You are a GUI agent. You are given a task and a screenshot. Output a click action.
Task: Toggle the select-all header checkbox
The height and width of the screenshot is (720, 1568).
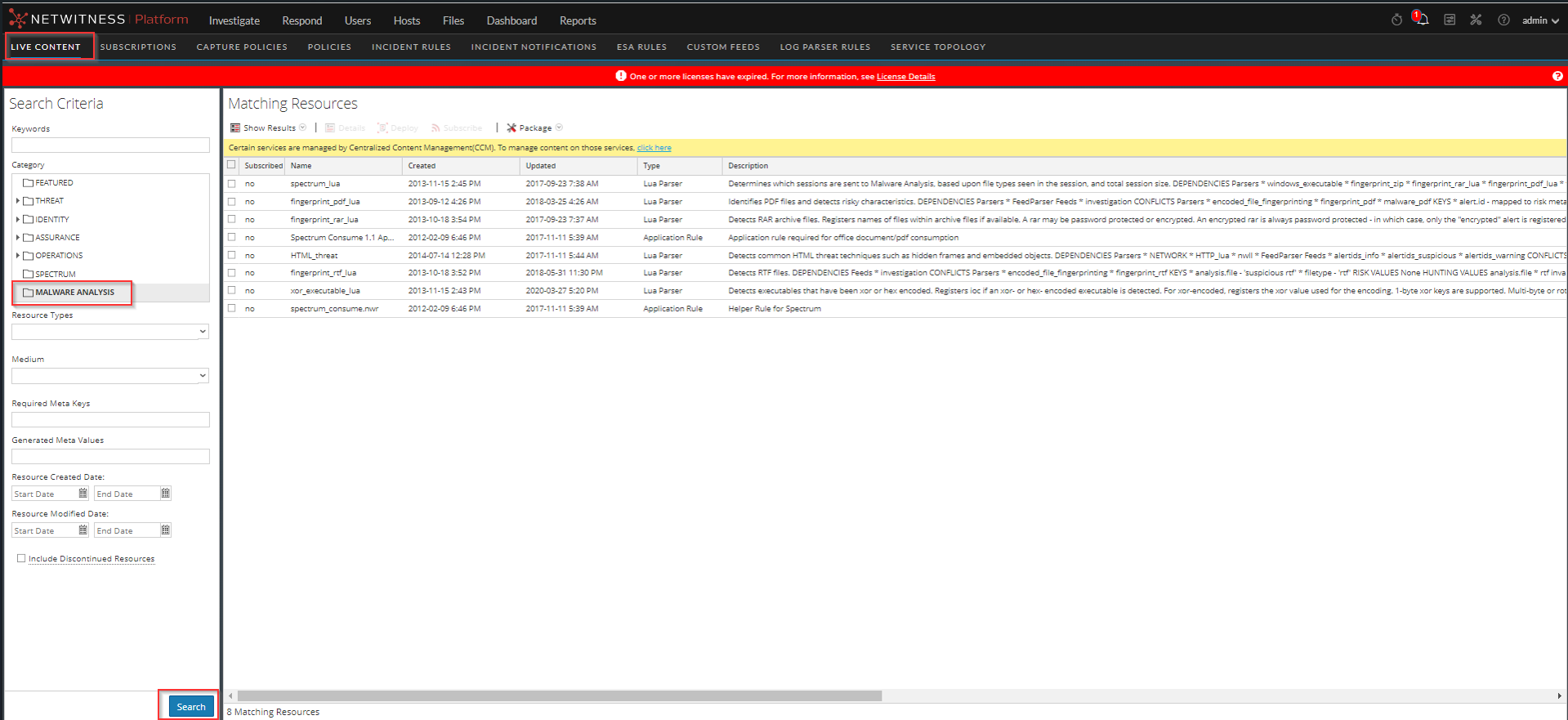pos(232,165)
